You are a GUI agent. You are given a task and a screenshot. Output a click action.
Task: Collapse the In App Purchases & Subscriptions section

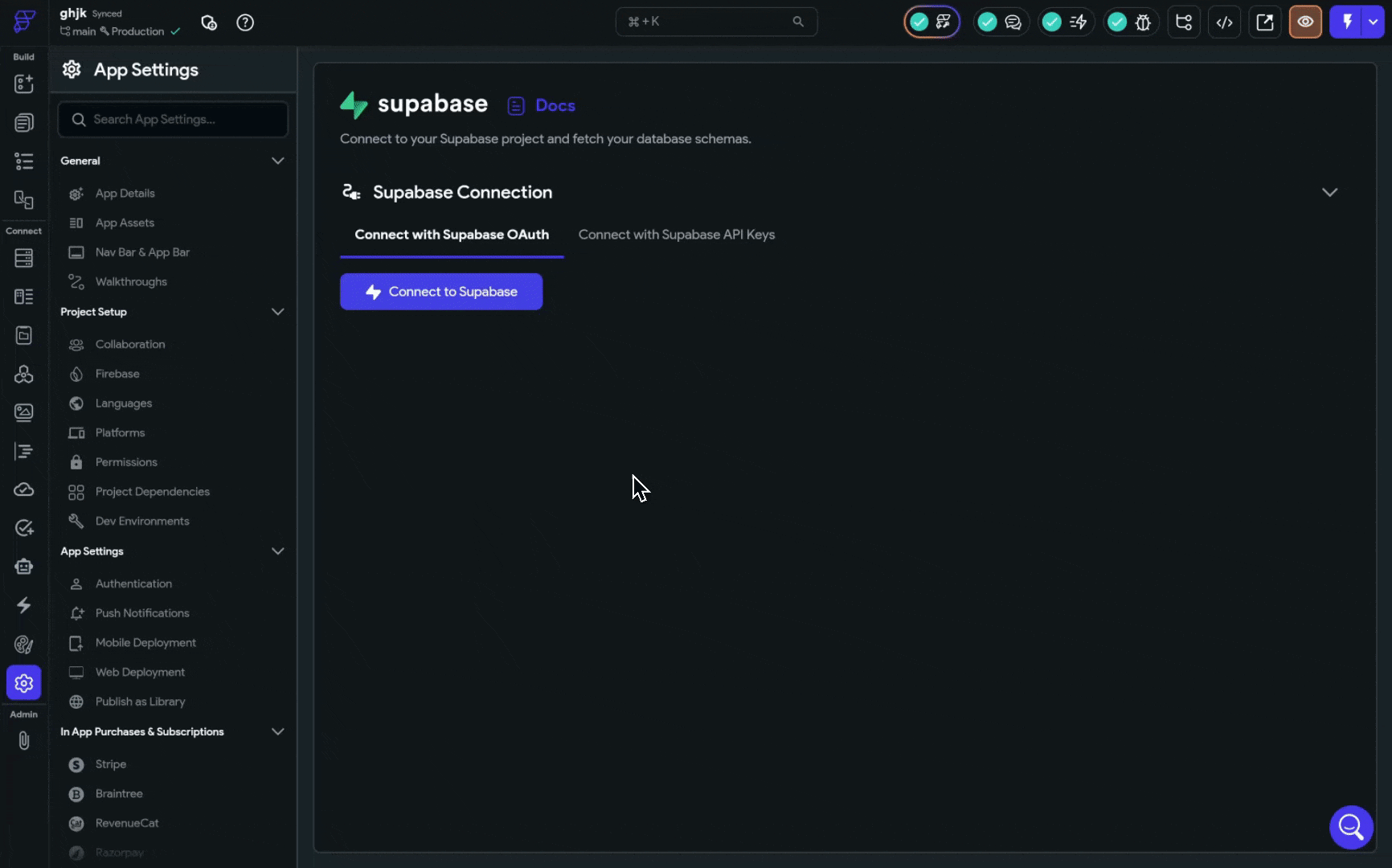coord(277,731)
